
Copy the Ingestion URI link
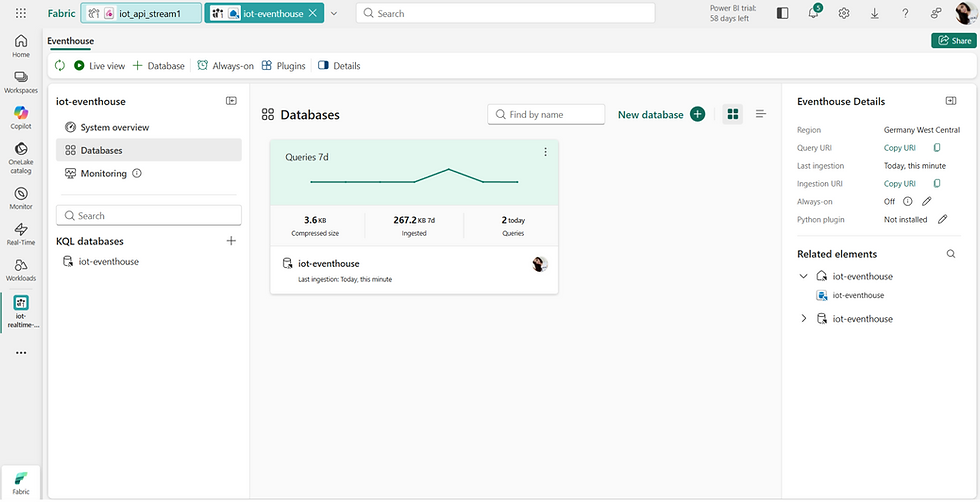click(x=899, y=184)
